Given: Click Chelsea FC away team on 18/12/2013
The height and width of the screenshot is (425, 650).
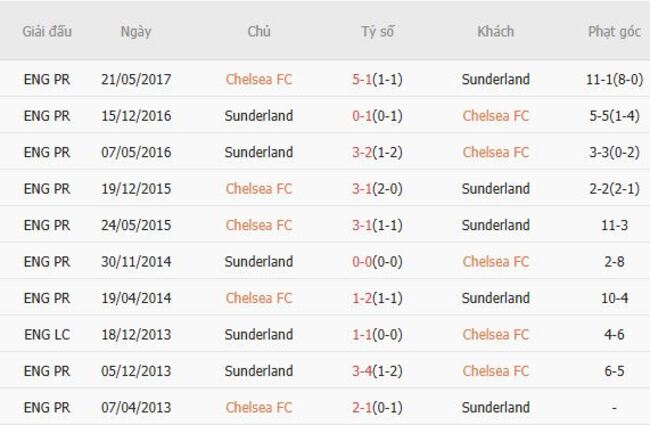Looking at the screenshot, I should pos(496,335).
